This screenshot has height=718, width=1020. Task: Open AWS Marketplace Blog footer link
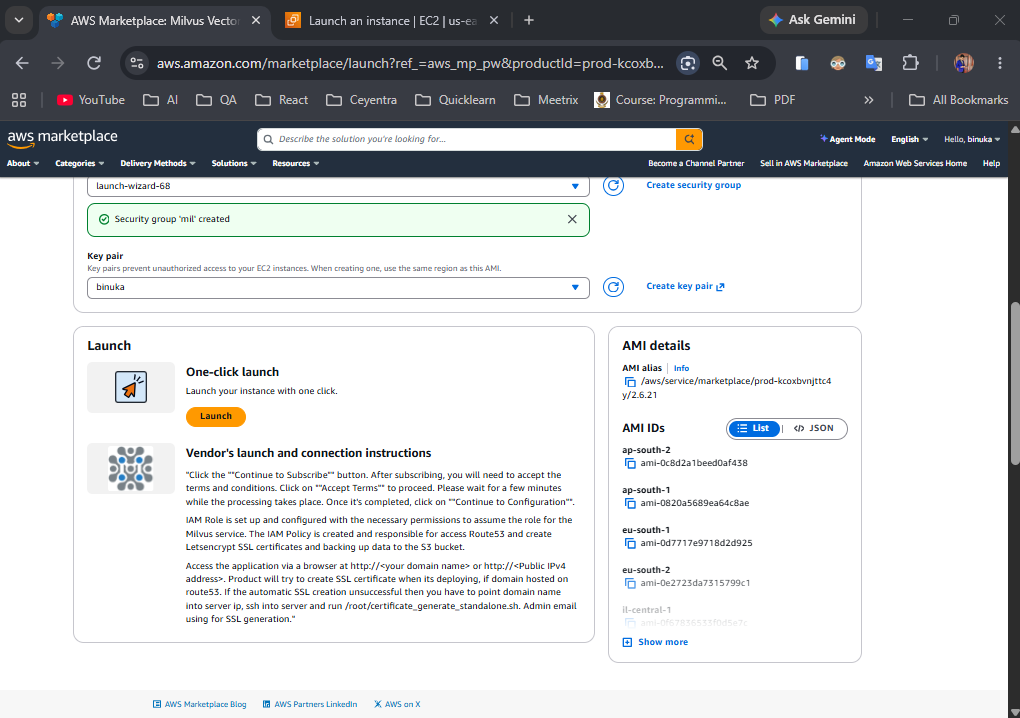200,704
